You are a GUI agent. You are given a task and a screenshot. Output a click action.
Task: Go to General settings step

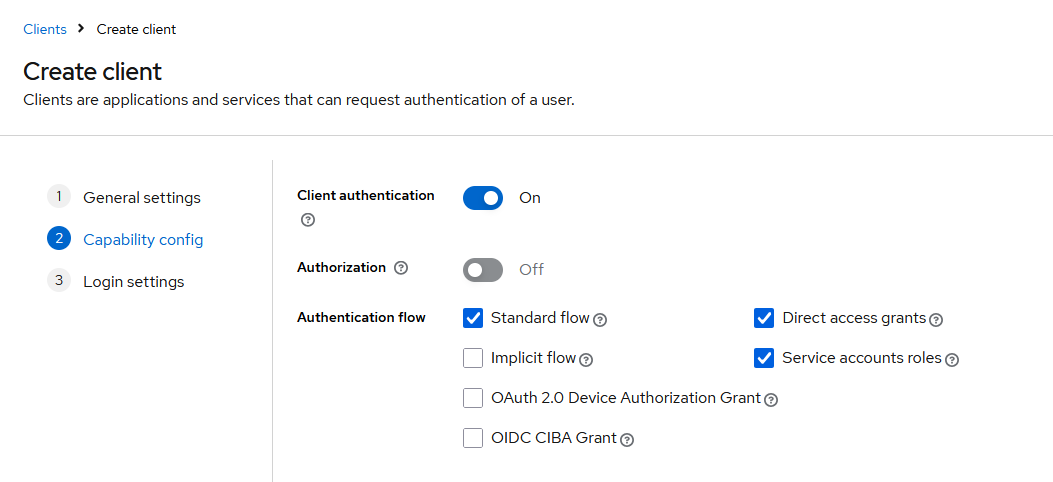pos(124,197)
